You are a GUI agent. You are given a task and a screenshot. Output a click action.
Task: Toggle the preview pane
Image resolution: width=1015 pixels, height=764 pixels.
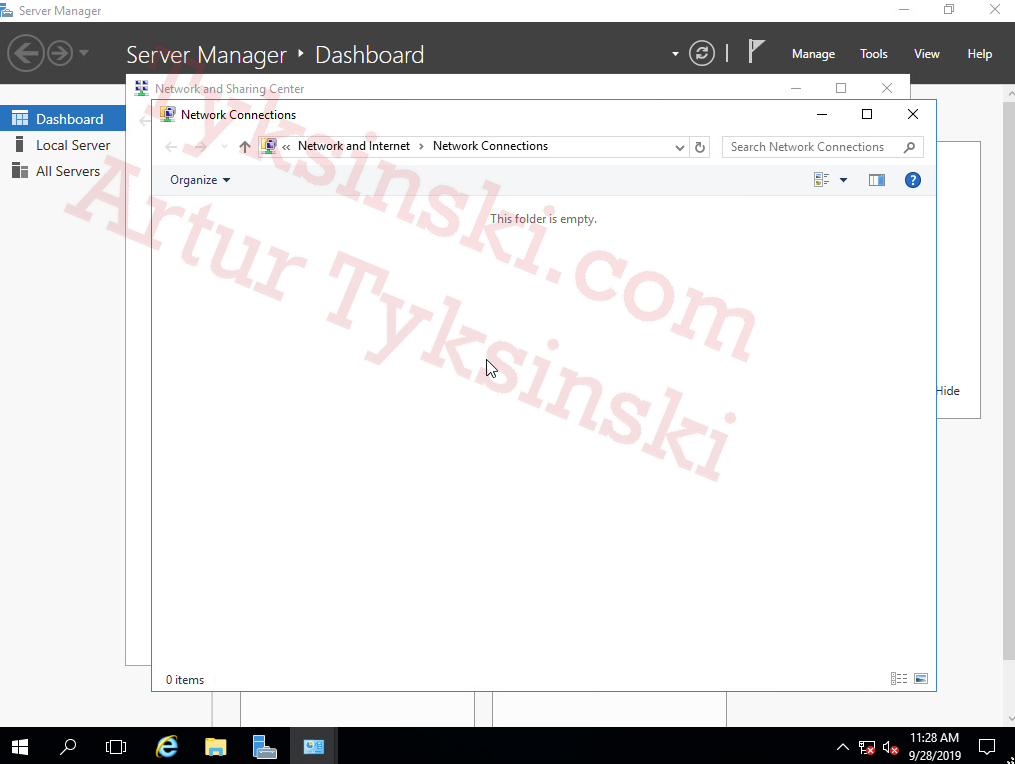click(x=876, y=180)
